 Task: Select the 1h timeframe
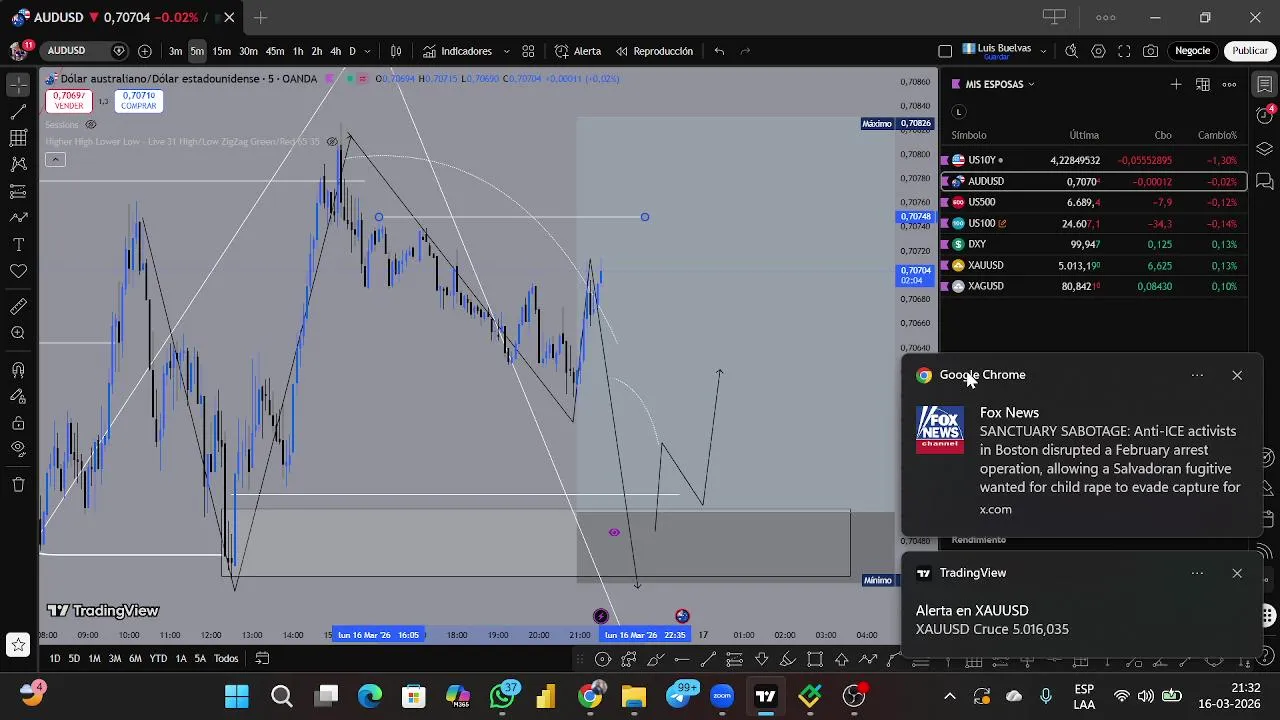[298, 51]
